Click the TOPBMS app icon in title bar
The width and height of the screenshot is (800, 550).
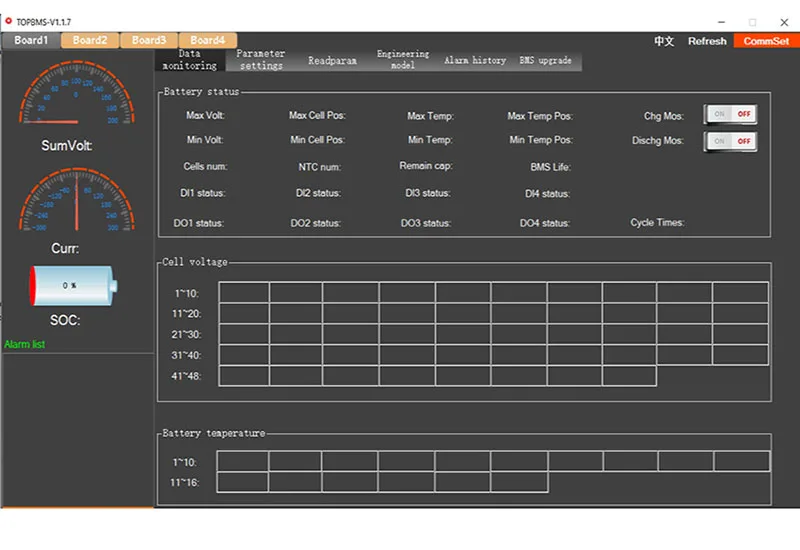pos(8,21)
